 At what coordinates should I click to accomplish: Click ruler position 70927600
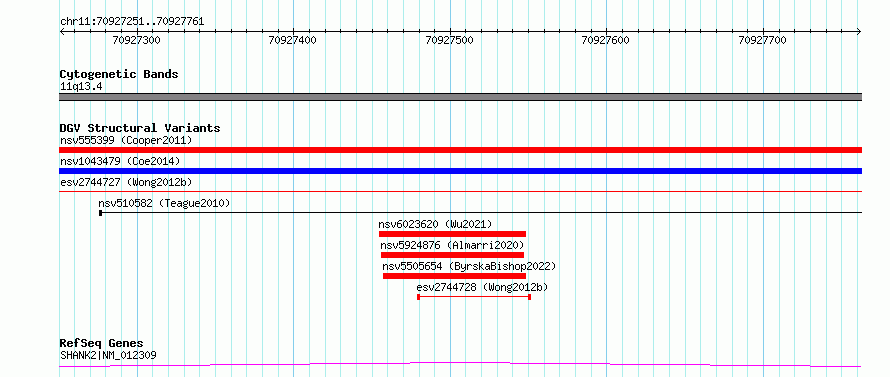tap(606, 40)
